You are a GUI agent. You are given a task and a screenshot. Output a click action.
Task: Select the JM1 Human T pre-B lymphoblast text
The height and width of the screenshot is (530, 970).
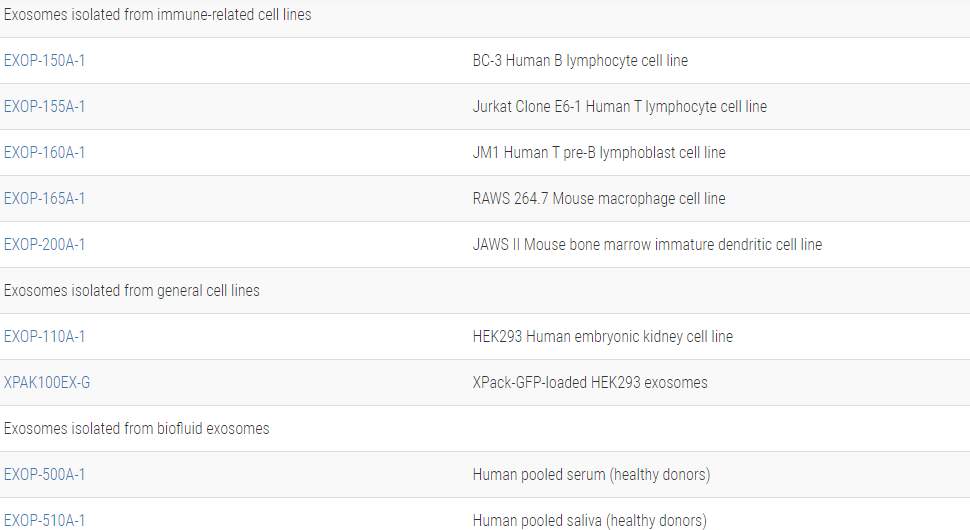pos(599,153)
